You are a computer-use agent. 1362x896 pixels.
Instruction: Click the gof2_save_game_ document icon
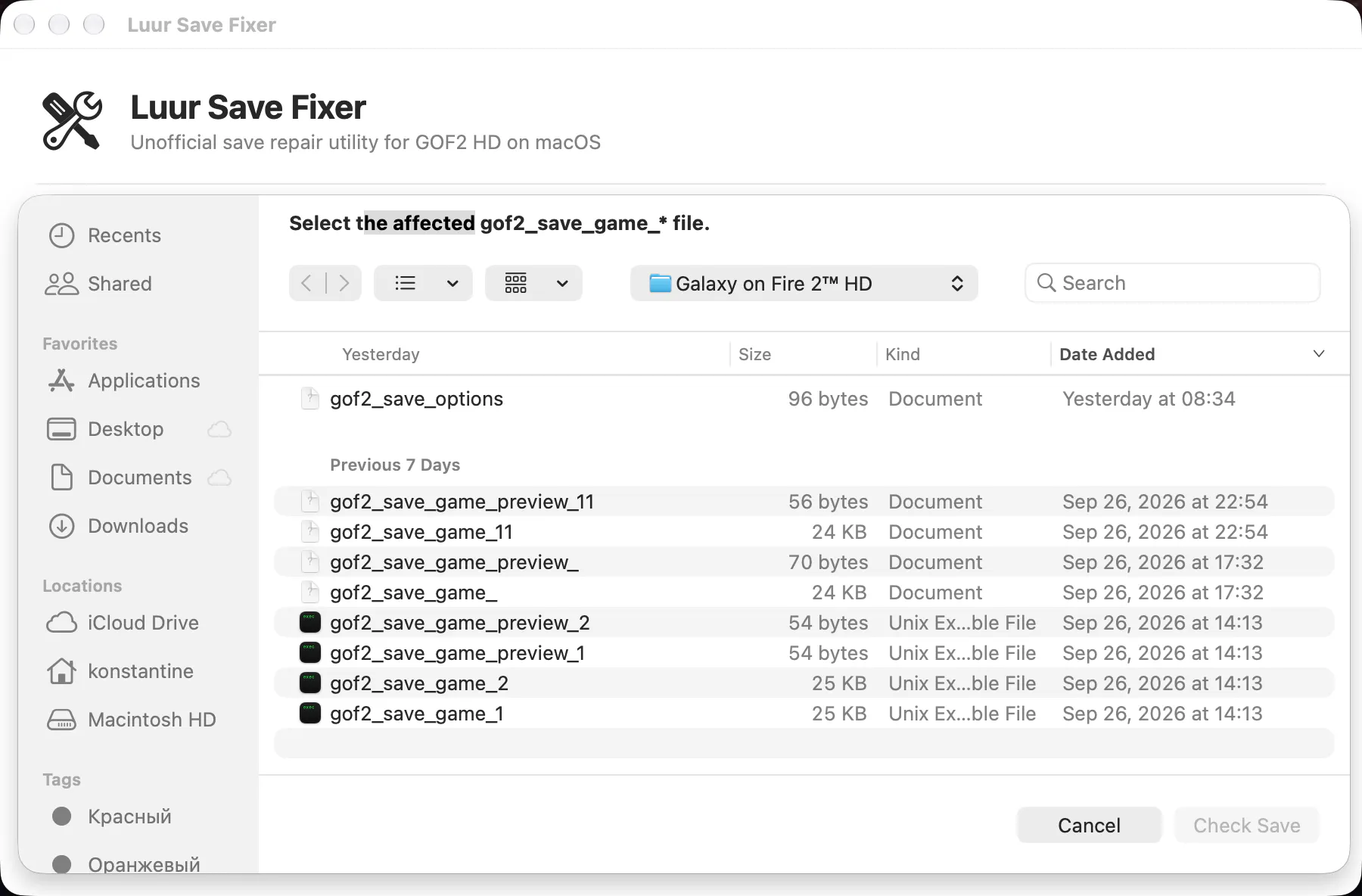coord(310,592)
